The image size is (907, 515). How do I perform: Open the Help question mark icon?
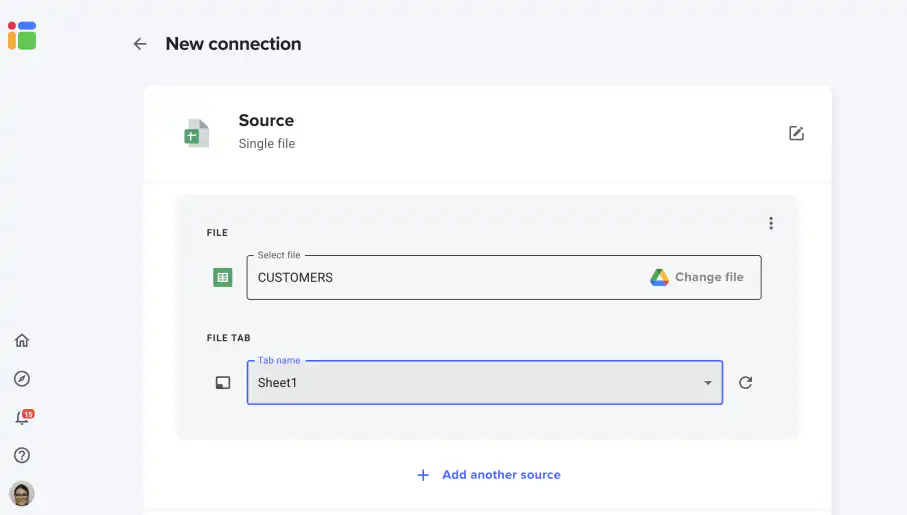[x=22, y=455]
